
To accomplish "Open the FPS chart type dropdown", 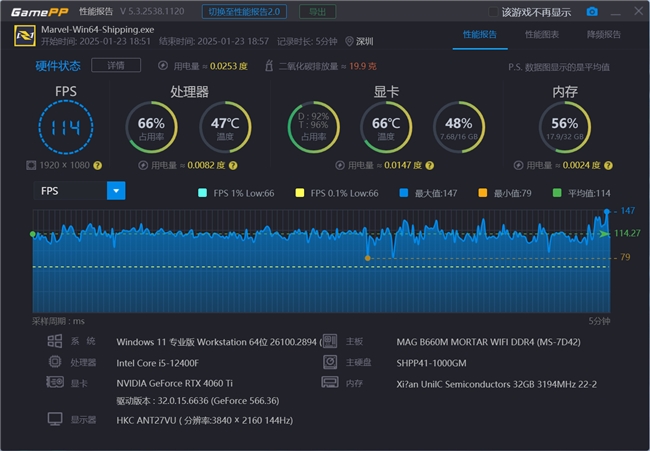I will pos(116,191).
